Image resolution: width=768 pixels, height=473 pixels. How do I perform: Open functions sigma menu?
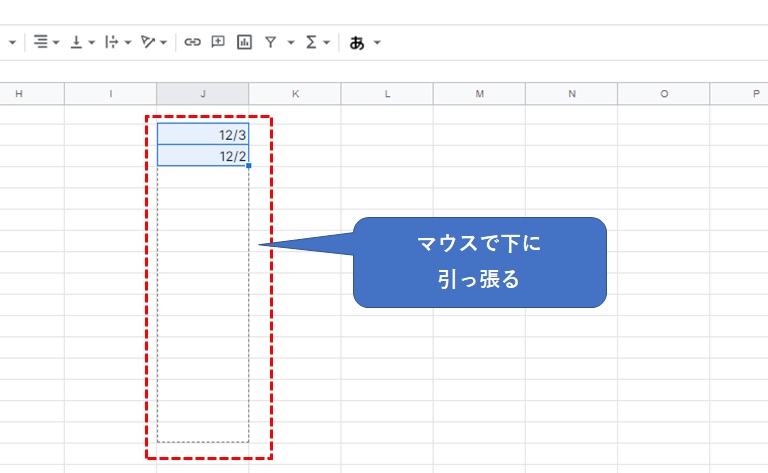[311, 42]
